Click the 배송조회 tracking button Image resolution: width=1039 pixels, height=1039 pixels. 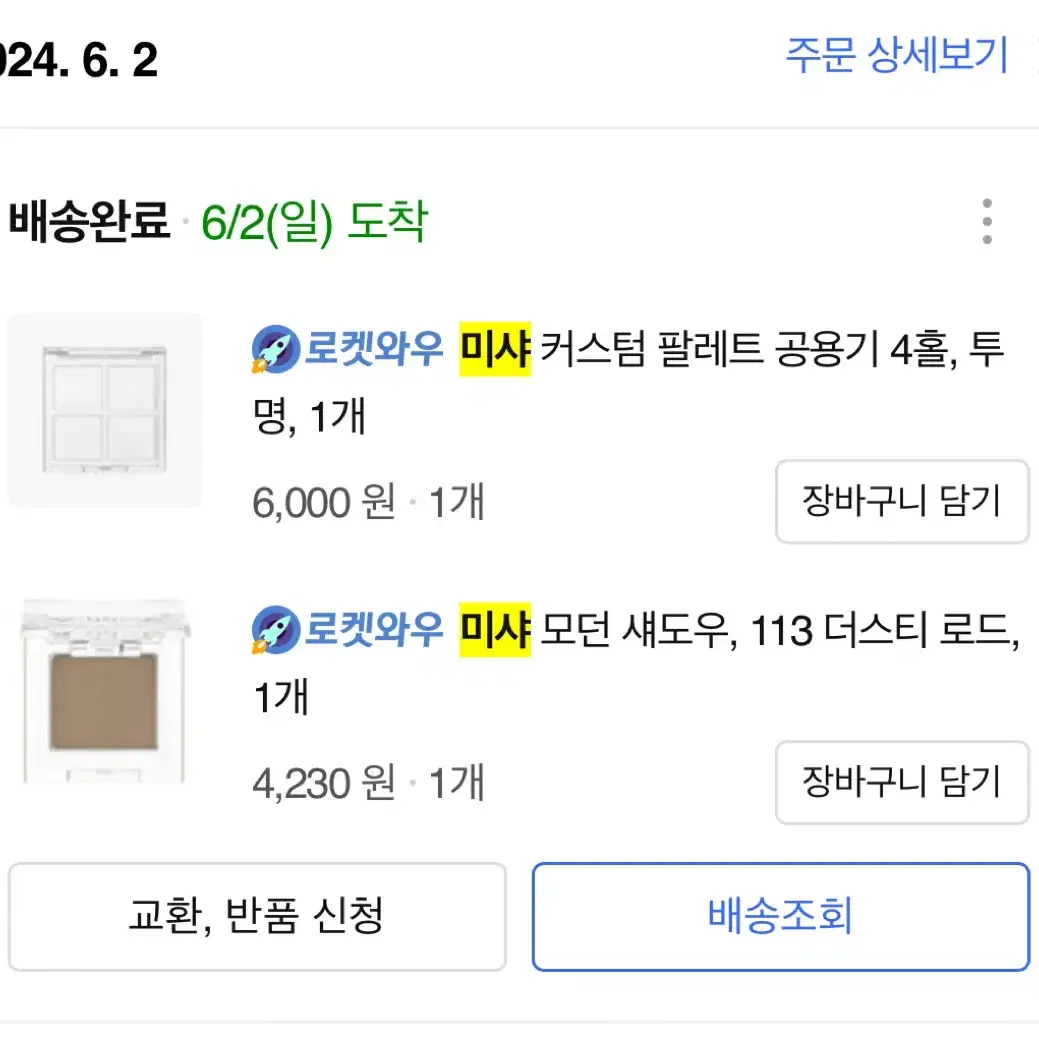click(781, 917)
